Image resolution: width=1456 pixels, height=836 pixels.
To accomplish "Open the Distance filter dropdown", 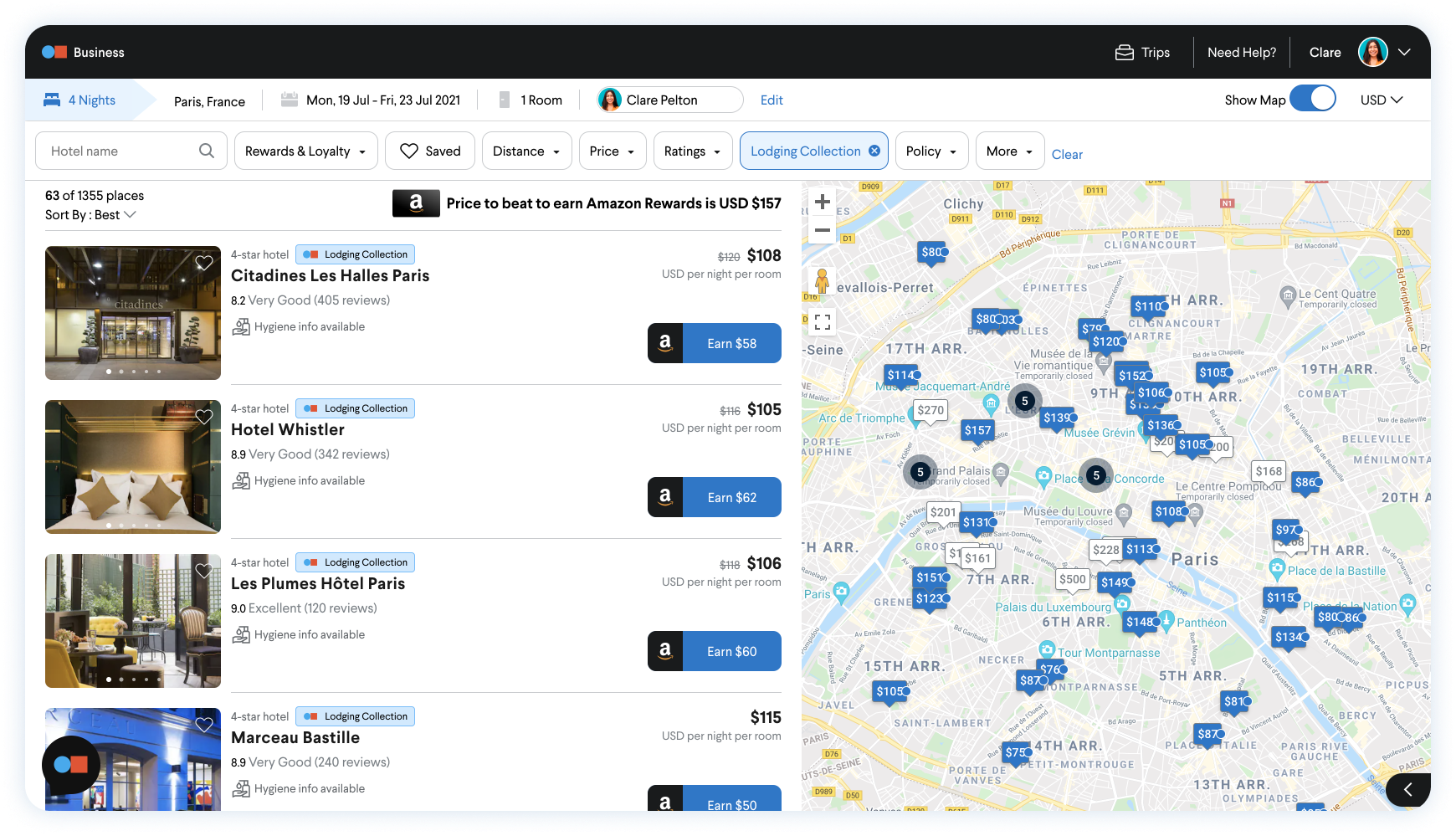I will pyautogui.click(x=526, y=151).
